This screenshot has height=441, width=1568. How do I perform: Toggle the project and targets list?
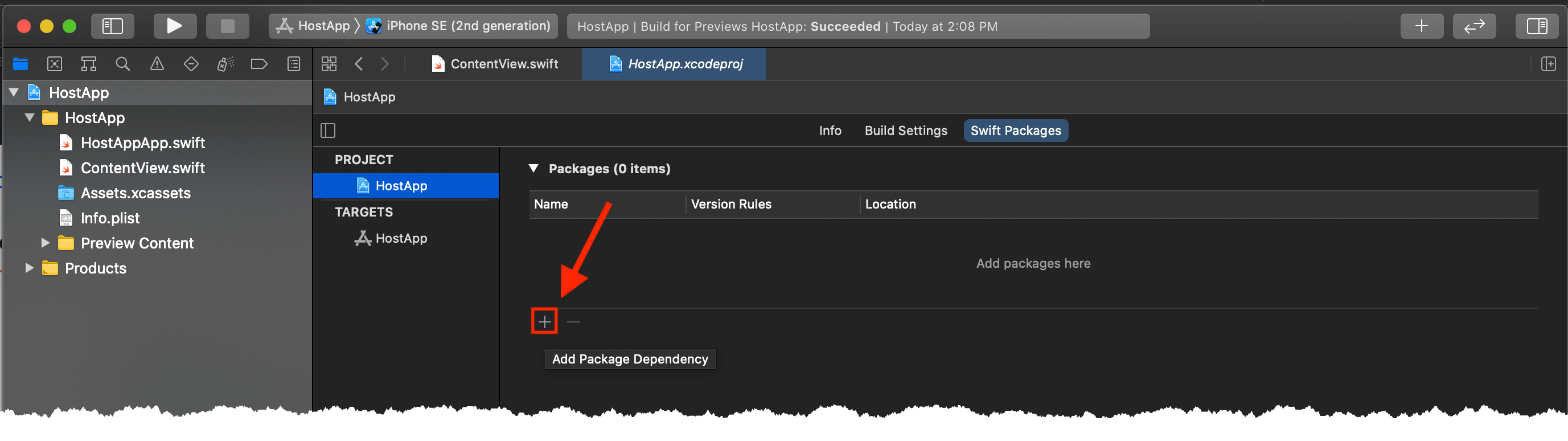click(328, 130)
